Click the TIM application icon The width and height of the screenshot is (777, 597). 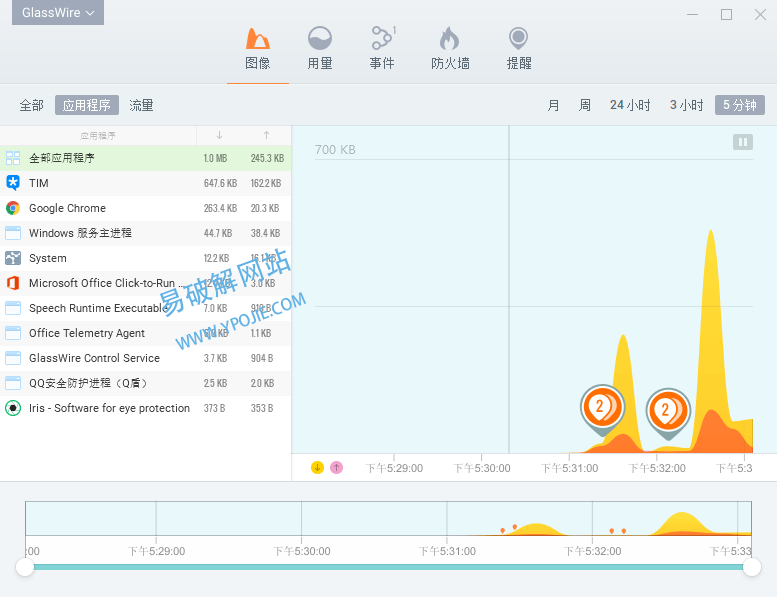click(x=13, y=183)
